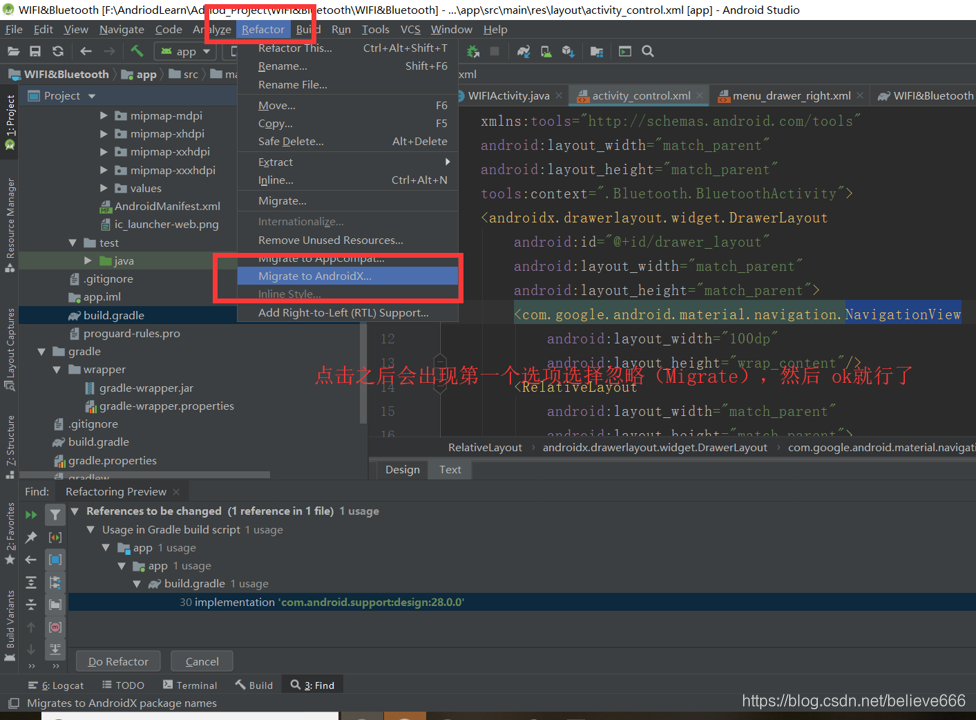976x720 pixels.
Task: Save all files with the floppy icon
Action: [x=35, y=52]
